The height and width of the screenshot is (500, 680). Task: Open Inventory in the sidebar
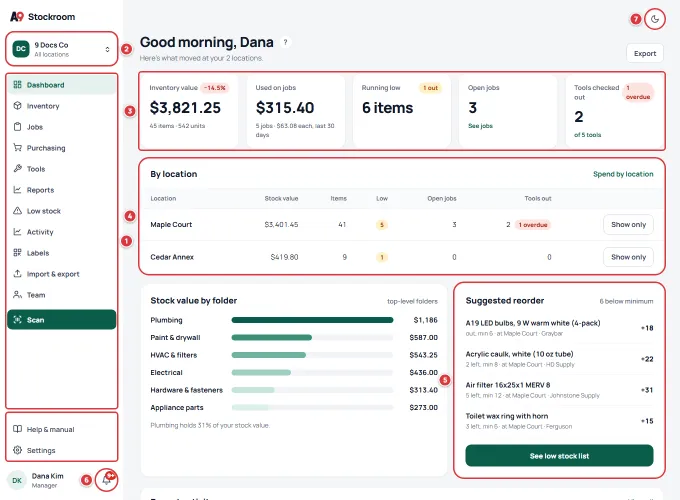62,106
